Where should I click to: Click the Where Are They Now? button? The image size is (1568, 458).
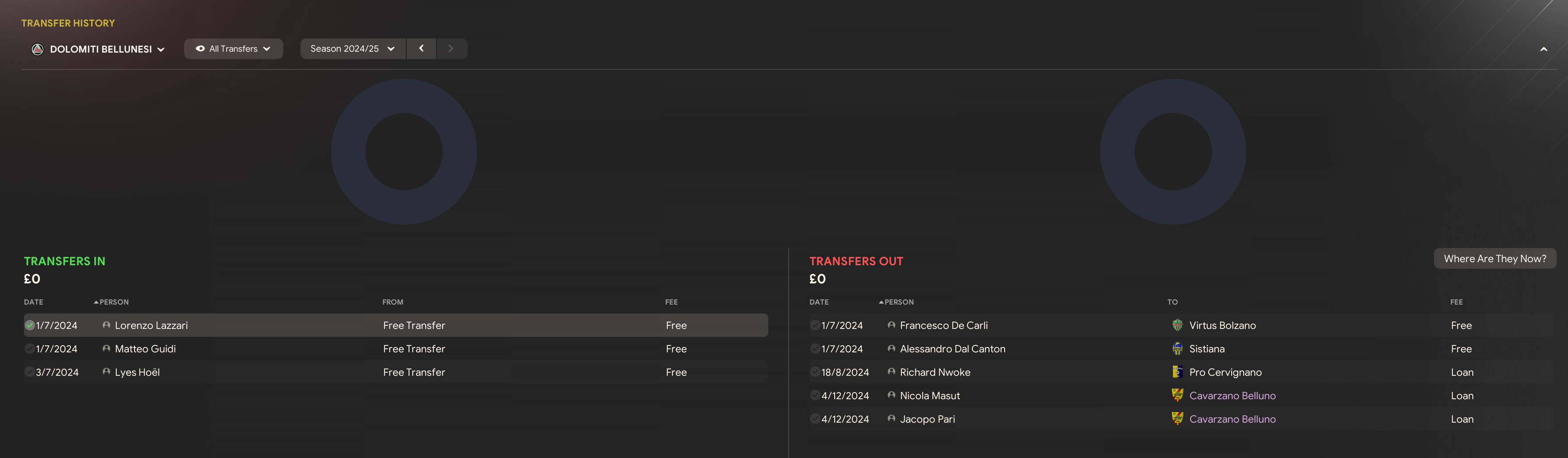[x=1495, y=259]
